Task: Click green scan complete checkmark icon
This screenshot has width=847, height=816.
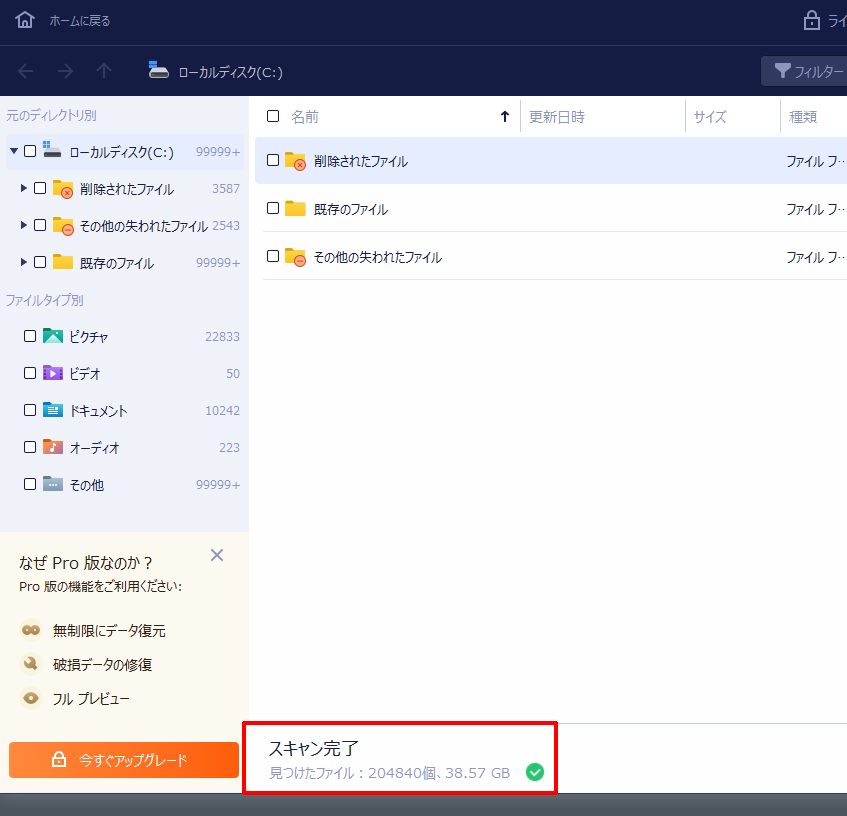Action: click(x=535, y=772)
